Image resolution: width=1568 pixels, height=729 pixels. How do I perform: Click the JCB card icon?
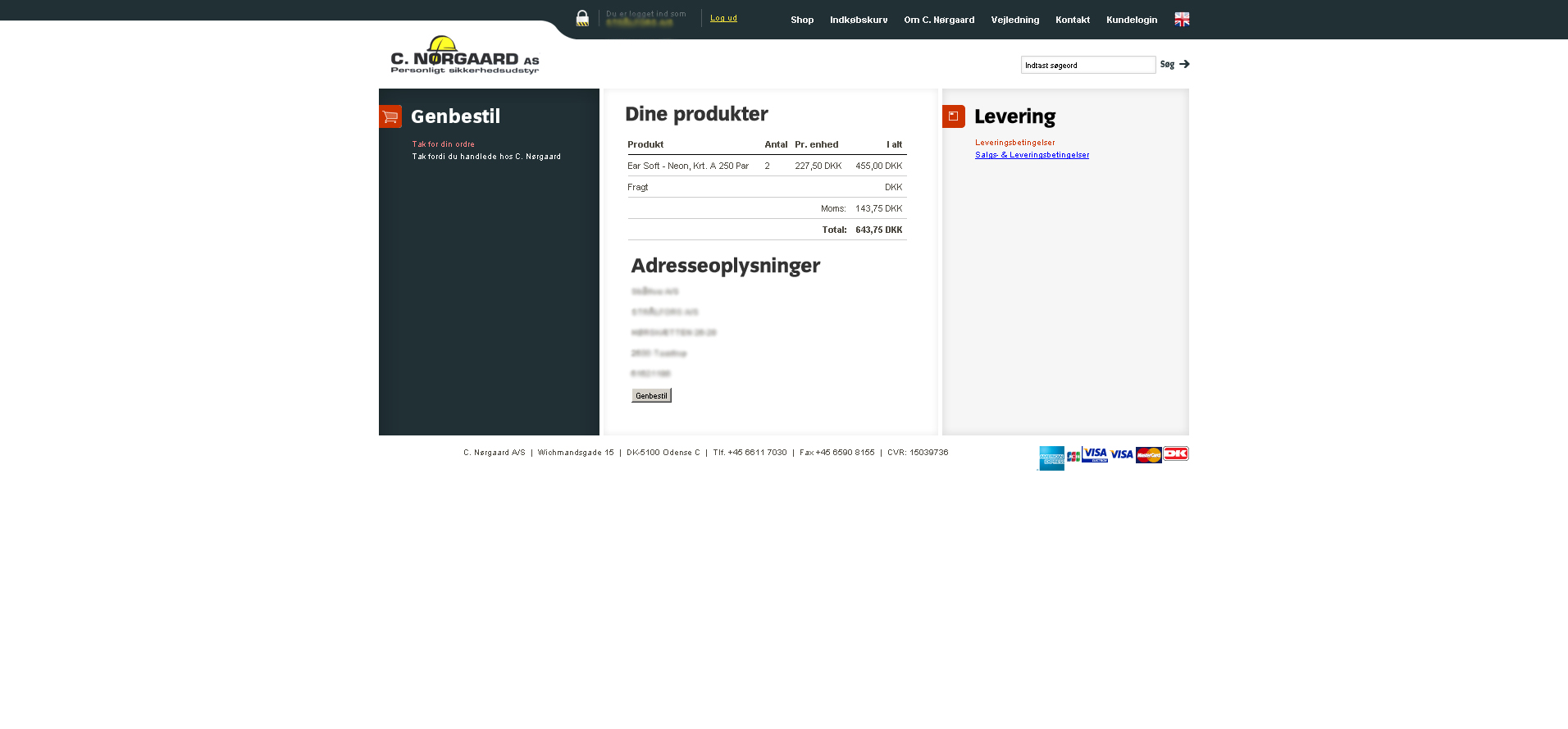click(x=1073, y=456)
